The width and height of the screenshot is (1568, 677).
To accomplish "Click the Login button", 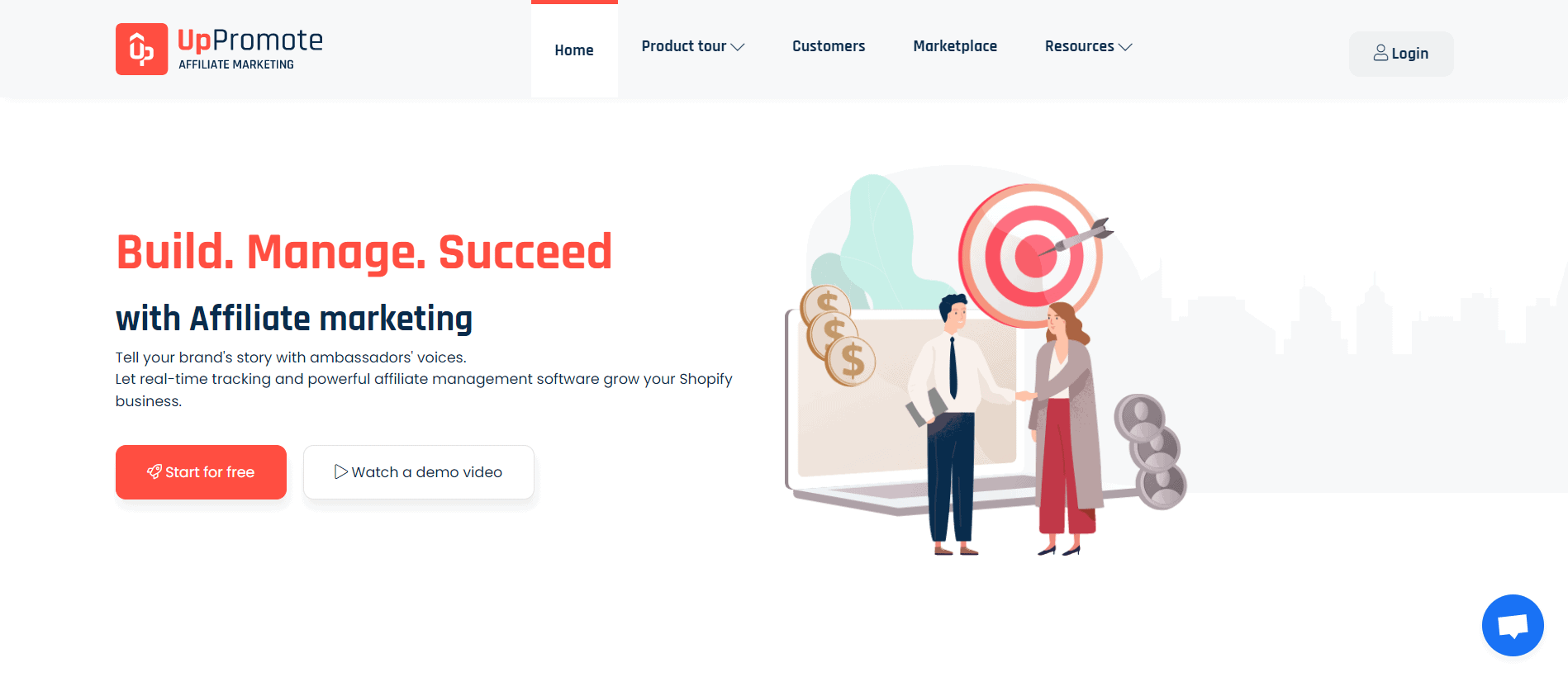I will pyautogui.click(x=1401, y=54).
